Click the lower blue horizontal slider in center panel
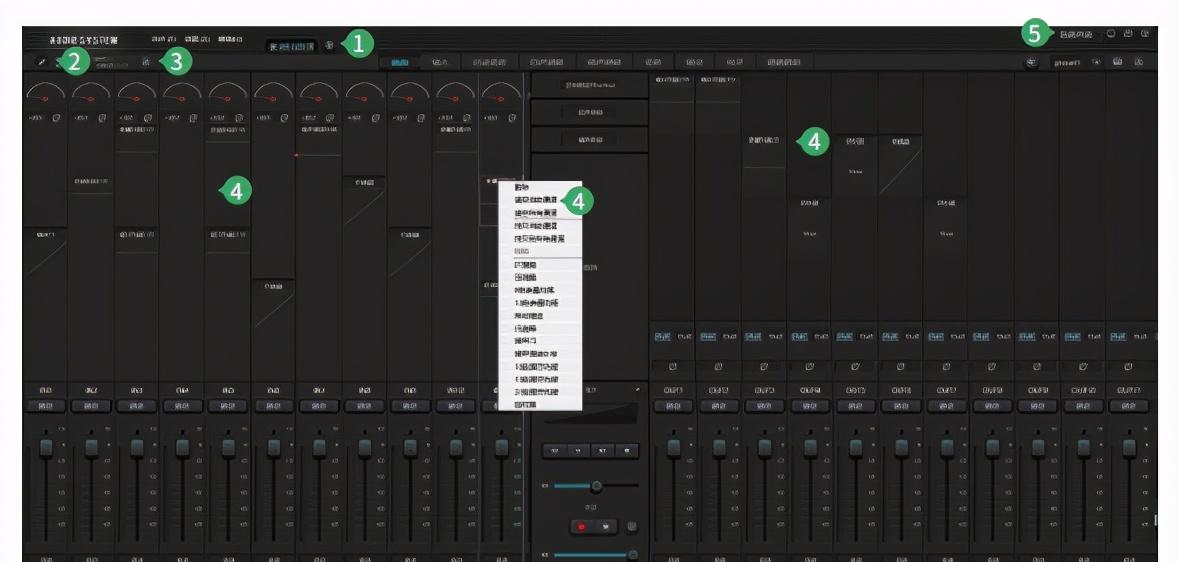The width and height of the screenshot is (1178, 562). [596, 555]
